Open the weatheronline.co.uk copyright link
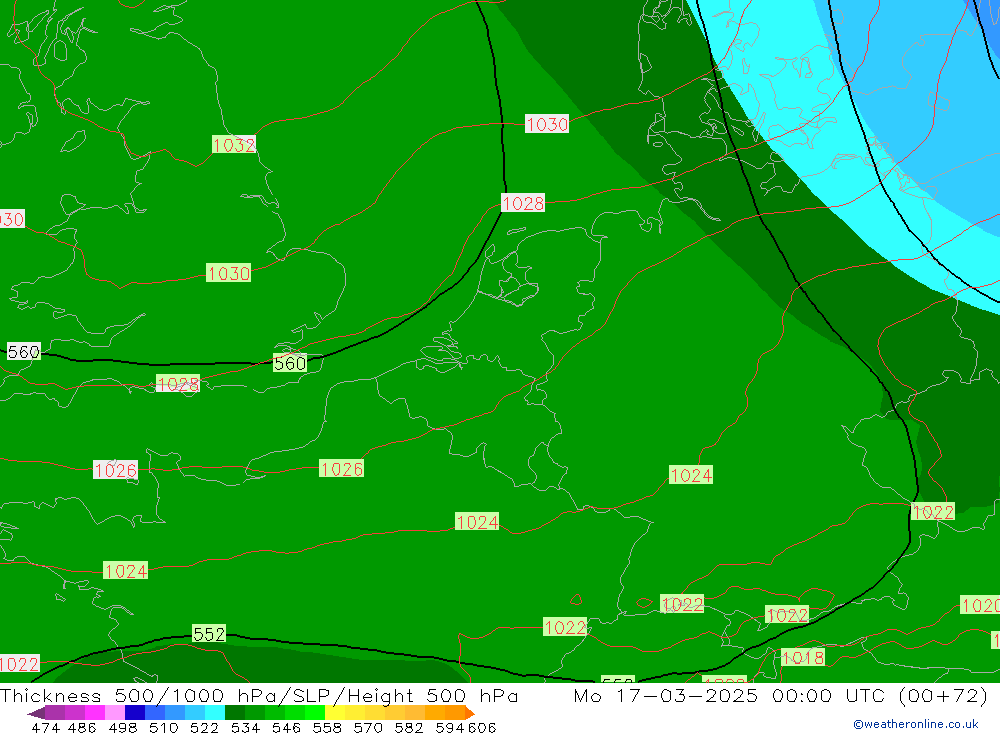 915,724
